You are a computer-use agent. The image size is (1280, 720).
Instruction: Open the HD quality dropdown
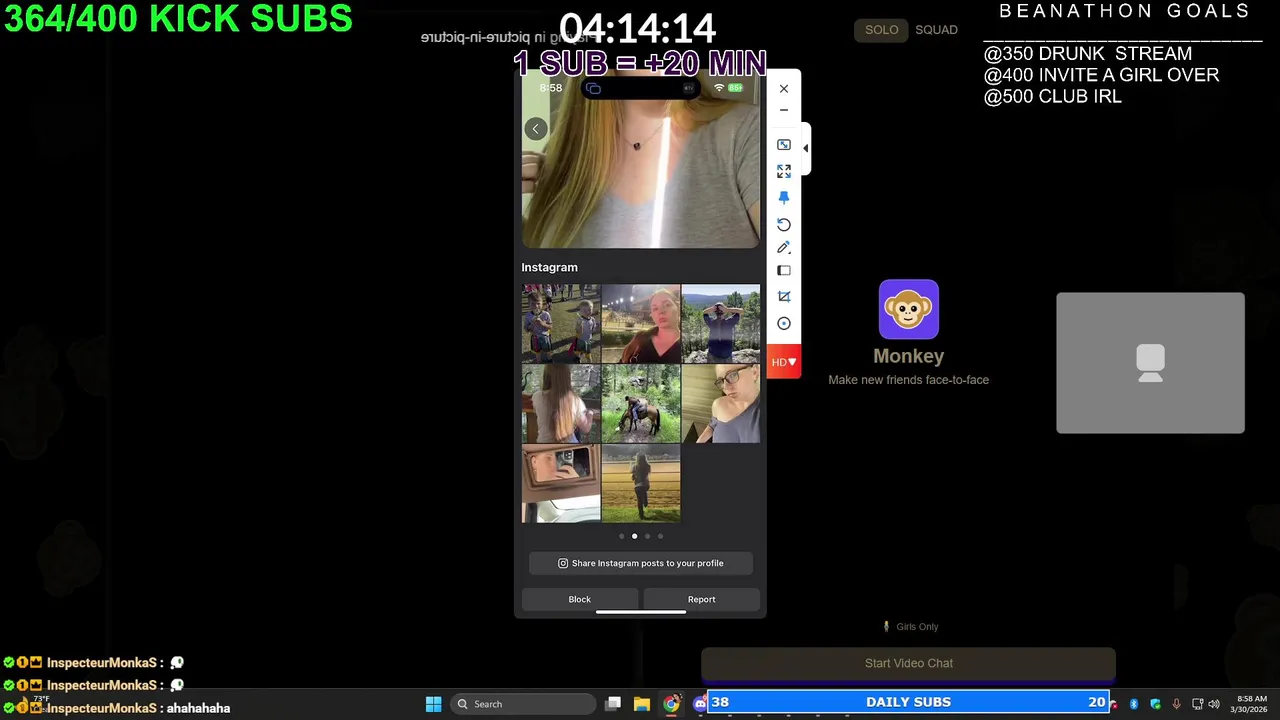click(784, 362)
